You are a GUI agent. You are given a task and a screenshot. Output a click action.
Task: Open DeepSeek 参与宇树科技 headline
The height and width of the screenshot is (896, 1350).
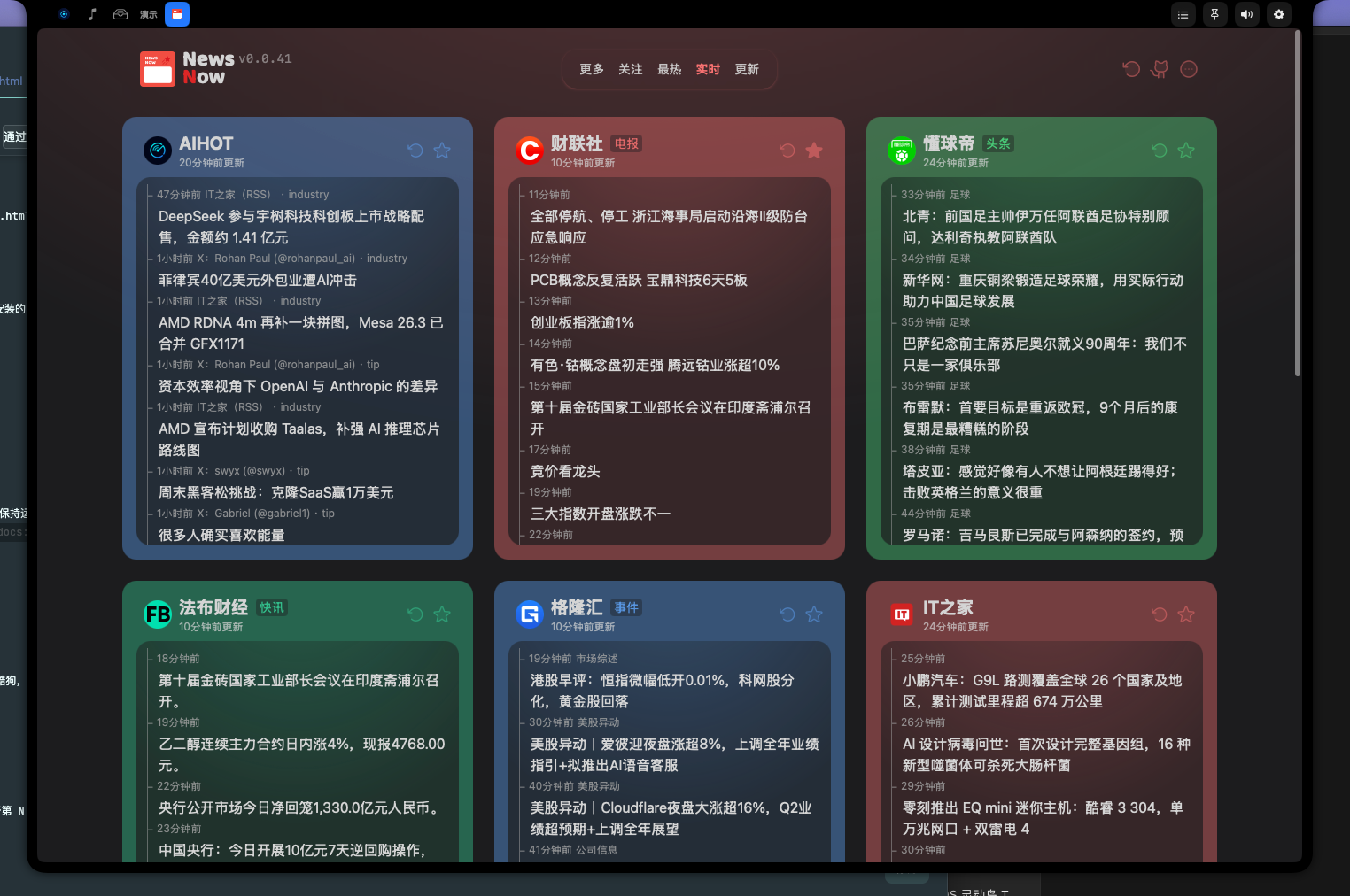tap(291, 227)
